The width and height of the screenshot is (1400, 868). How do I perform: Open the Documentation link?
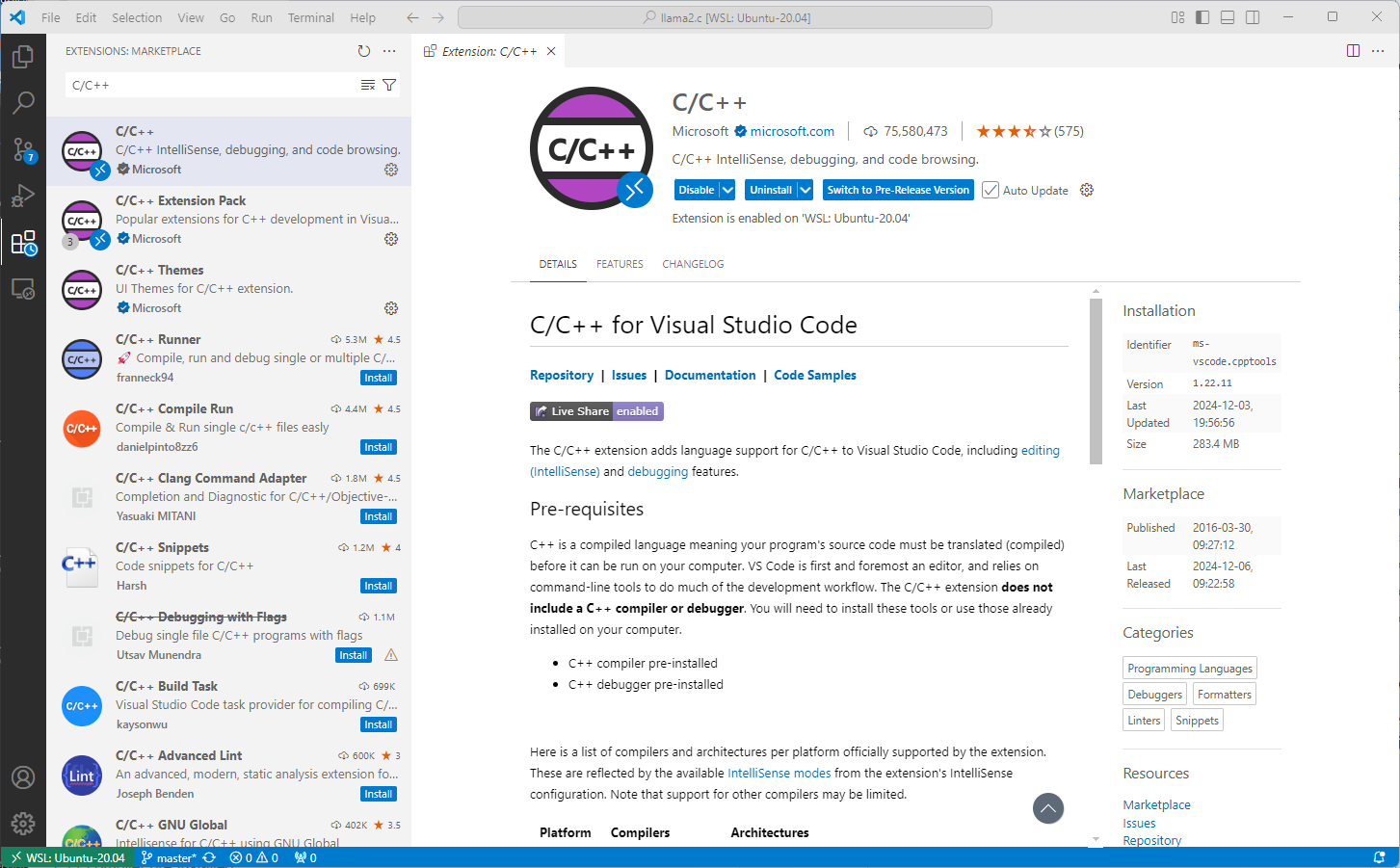[710, 375]
